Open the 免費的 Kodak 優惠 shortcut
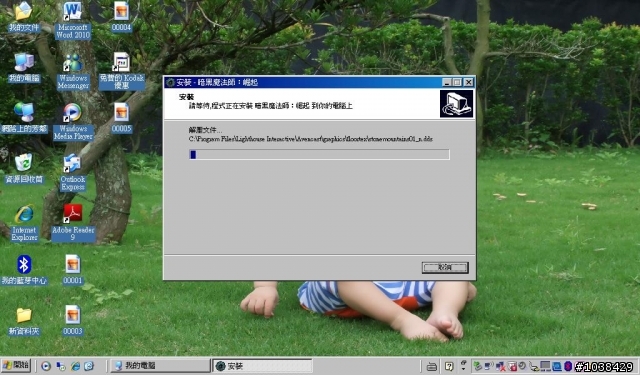Screen dimensions: 640x375 click(122, 71)
